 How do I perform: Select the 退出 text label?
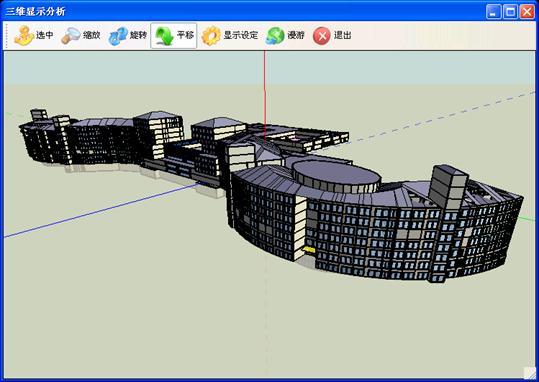pyautogui.click(x=343, y=35)
